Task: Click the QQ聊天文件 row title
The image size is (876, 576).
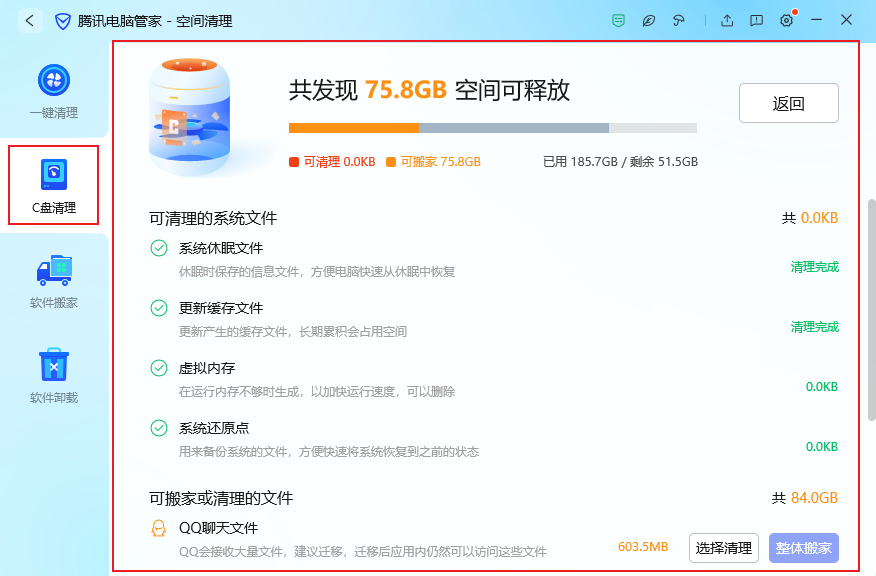Action: pos(218,528)
